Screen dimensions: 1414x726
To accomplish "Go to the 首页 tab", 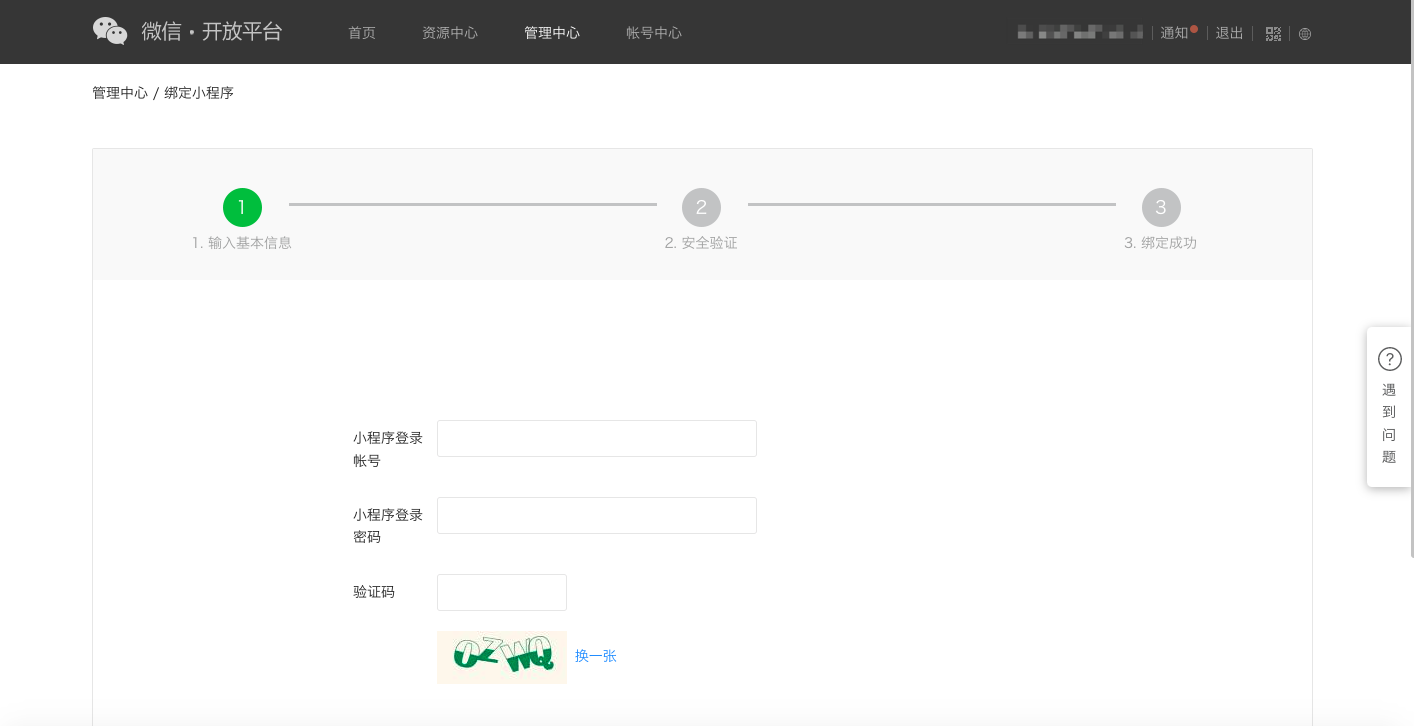I will click(362, 33).
